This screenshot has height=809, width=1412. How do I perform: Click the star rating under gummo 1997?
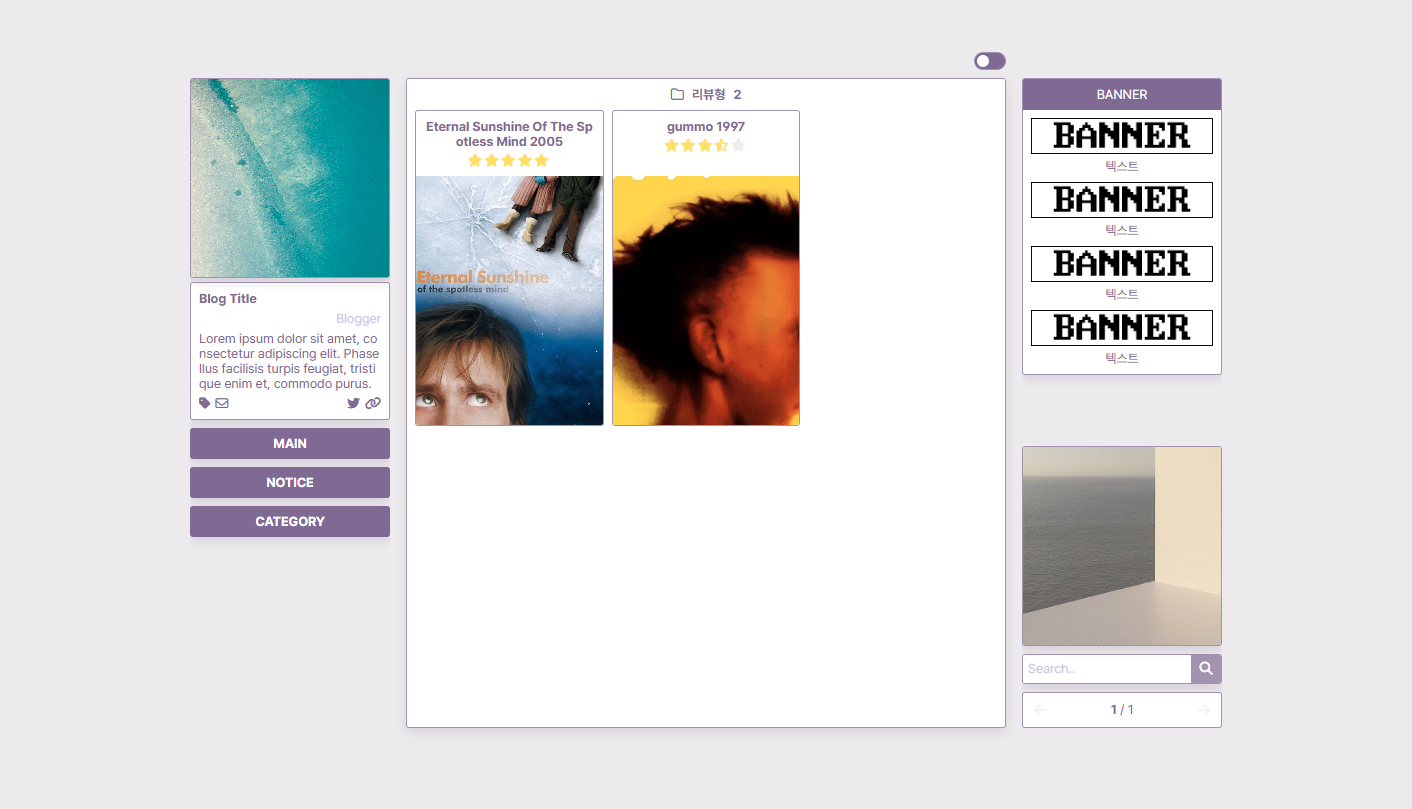click(x=706, y=145)
